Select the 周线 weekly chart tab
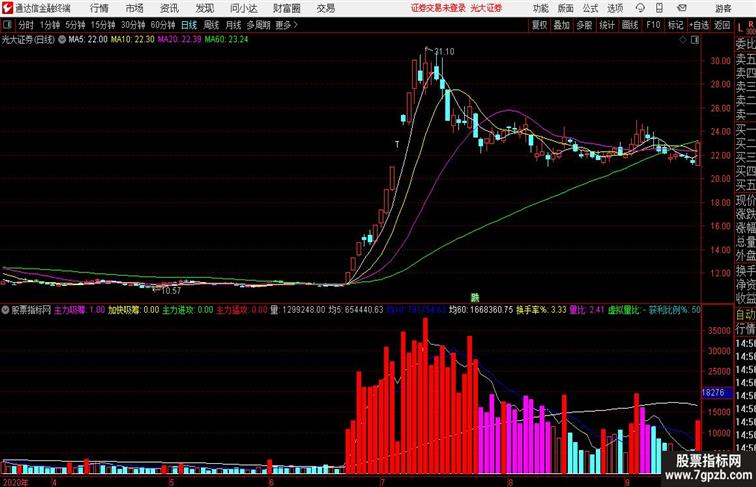This screenshot has width=756, height=487. click(x=211, y=25)
